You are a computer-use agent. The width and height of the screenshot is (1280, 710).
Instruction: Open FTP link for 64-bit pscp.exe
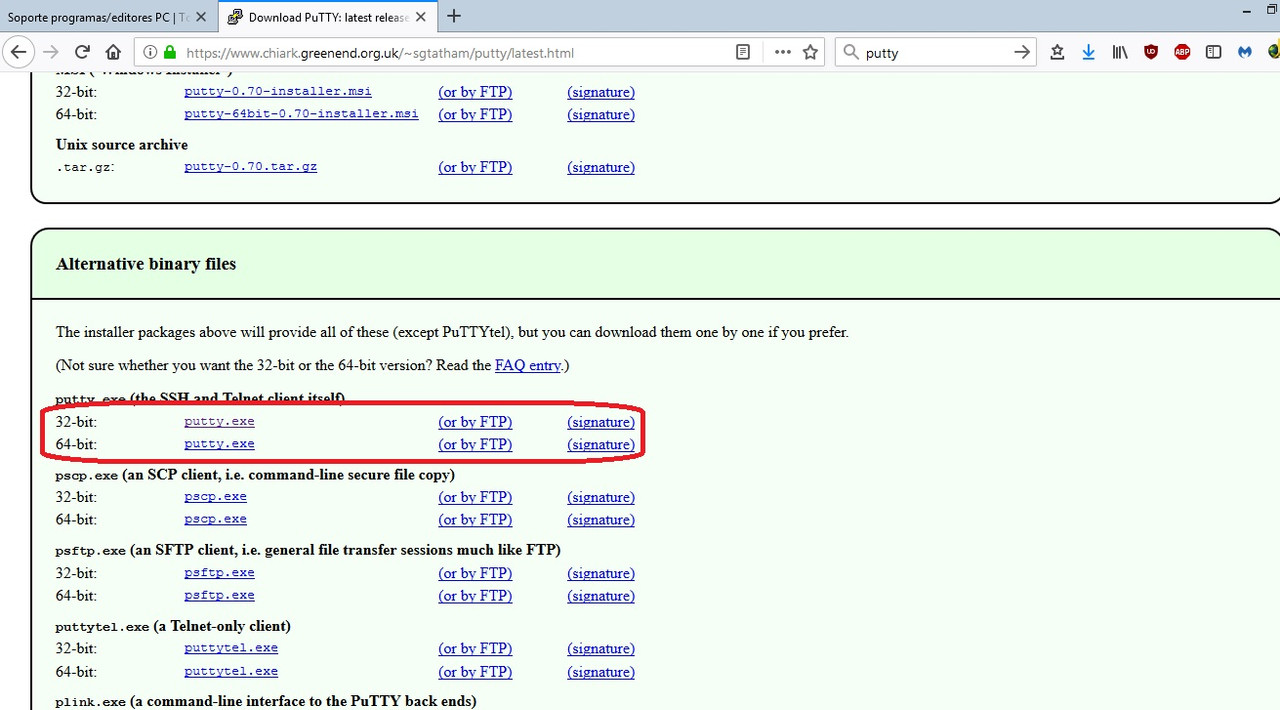[x=475, y=521]
